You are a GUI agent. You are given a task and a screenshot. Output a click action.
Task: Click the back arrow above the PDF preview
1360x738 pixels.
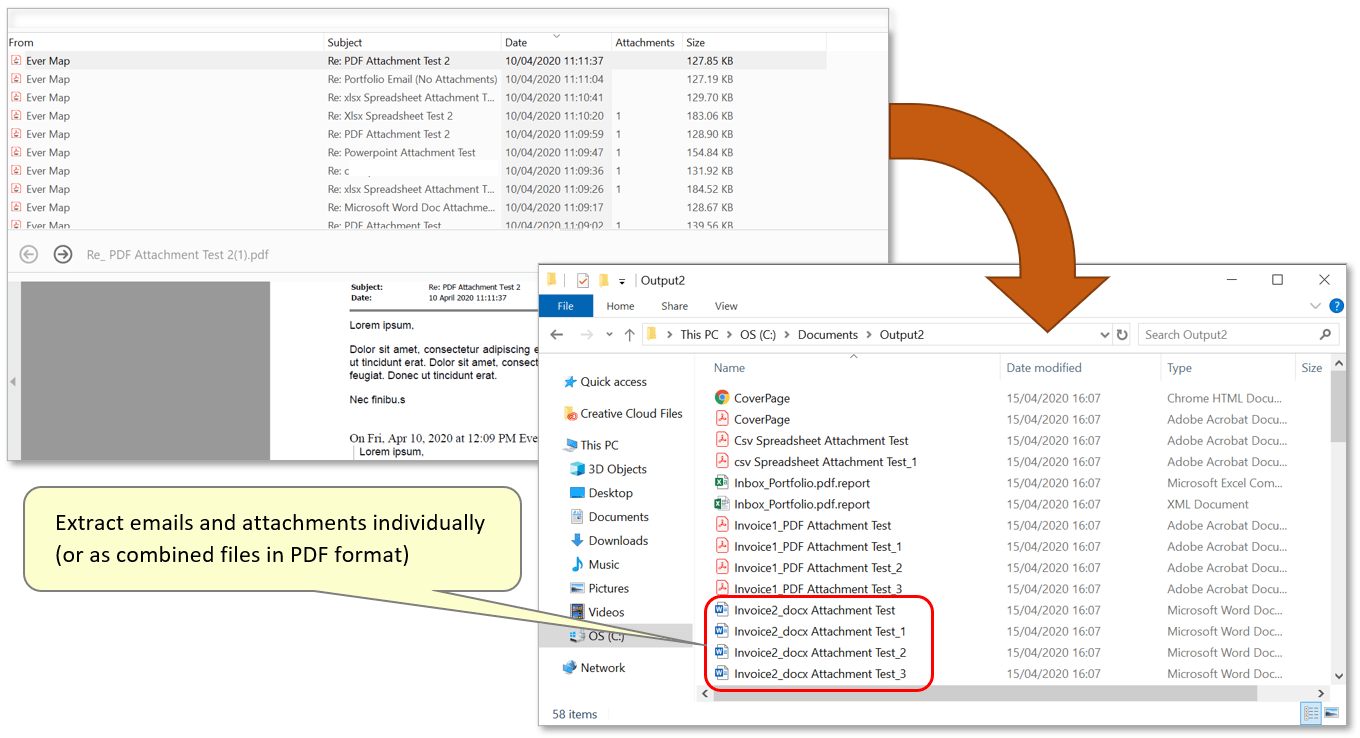pyautogui.click(x=28, y=254)
